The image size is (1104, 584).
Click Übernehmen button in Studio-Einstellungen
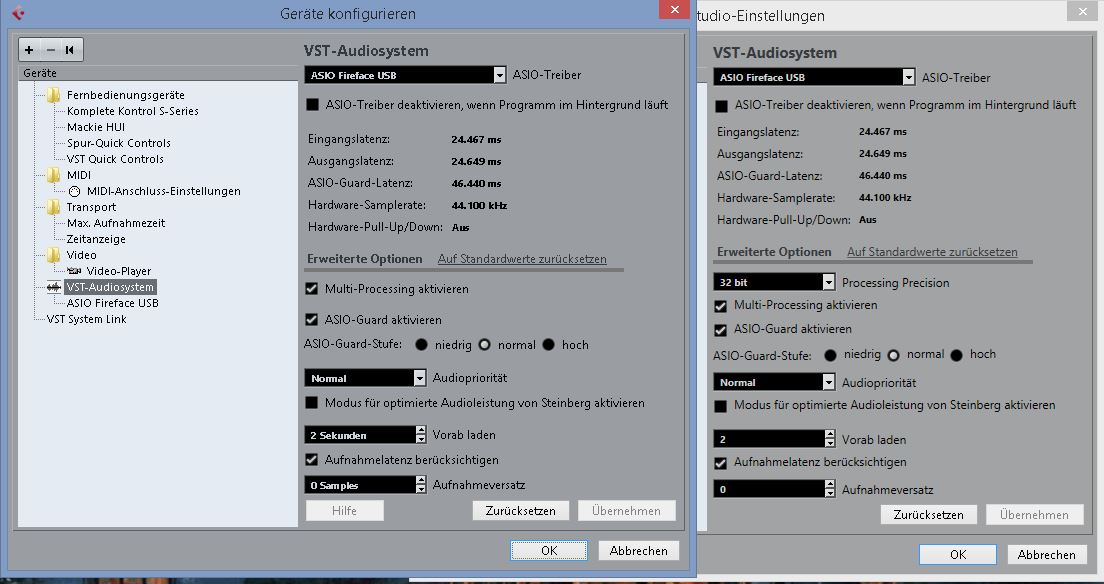click(x=1034, y=515)
